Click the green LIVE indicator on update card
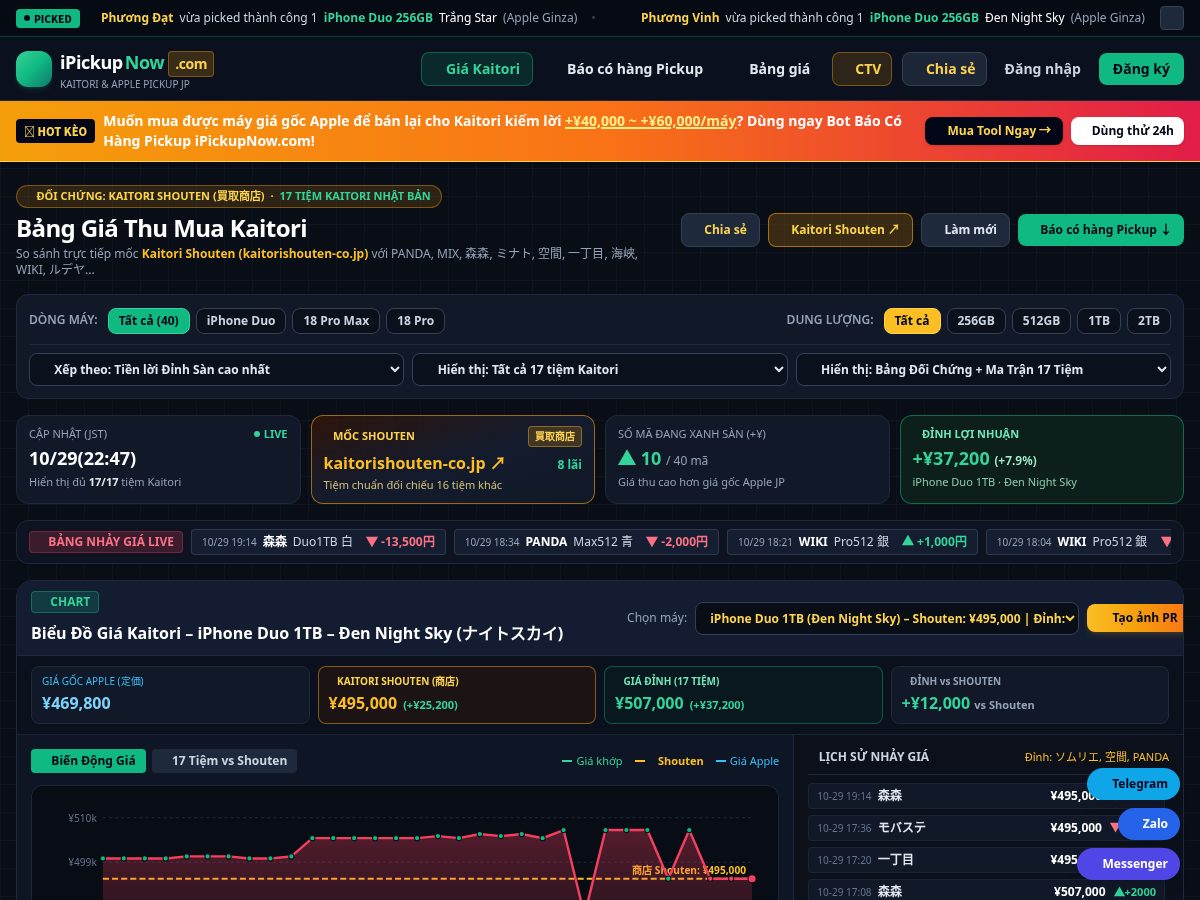Screen dimensions: 1200x900 coord(270,434)
